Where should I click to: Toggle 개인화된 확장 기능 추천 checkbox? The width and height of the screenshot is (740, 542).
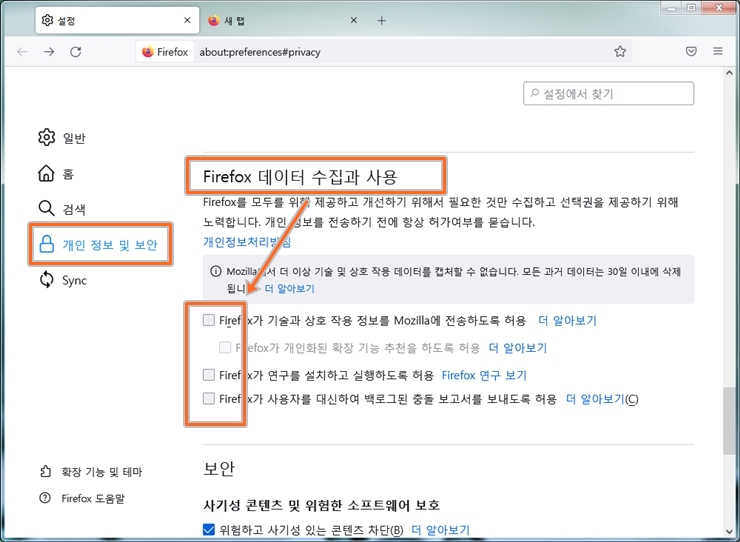pos(225,347)
